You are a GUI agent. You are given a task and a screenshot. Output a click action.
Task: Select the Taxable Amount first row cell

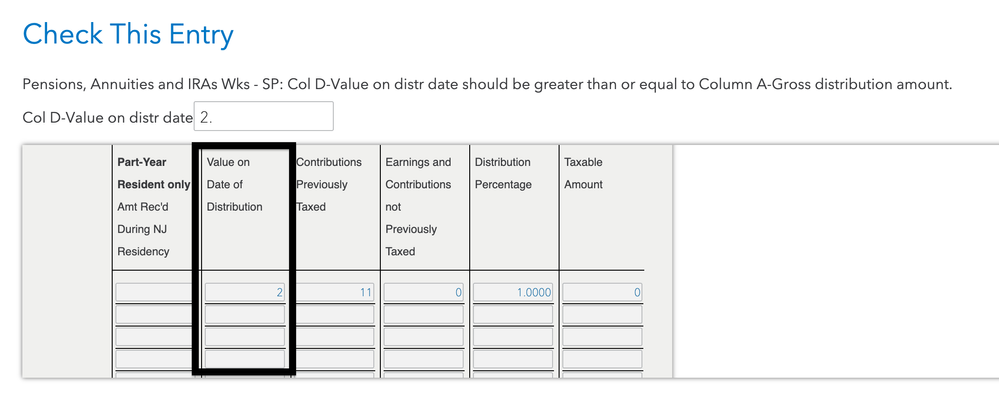pos(602,292)
